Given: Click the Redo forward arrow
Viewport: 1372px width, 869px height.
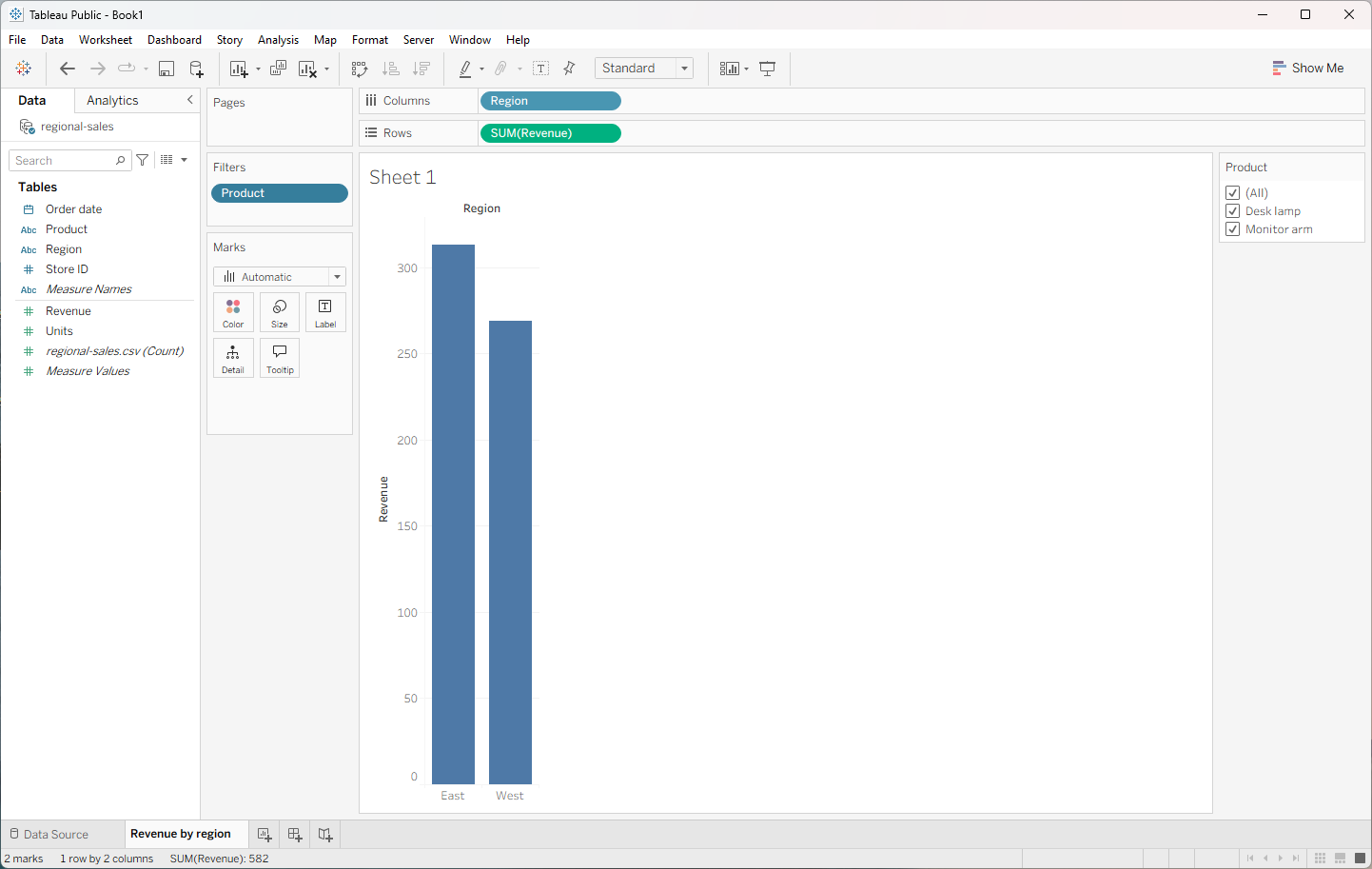Looking at the screenshot, I should click(x=98, y=69).
